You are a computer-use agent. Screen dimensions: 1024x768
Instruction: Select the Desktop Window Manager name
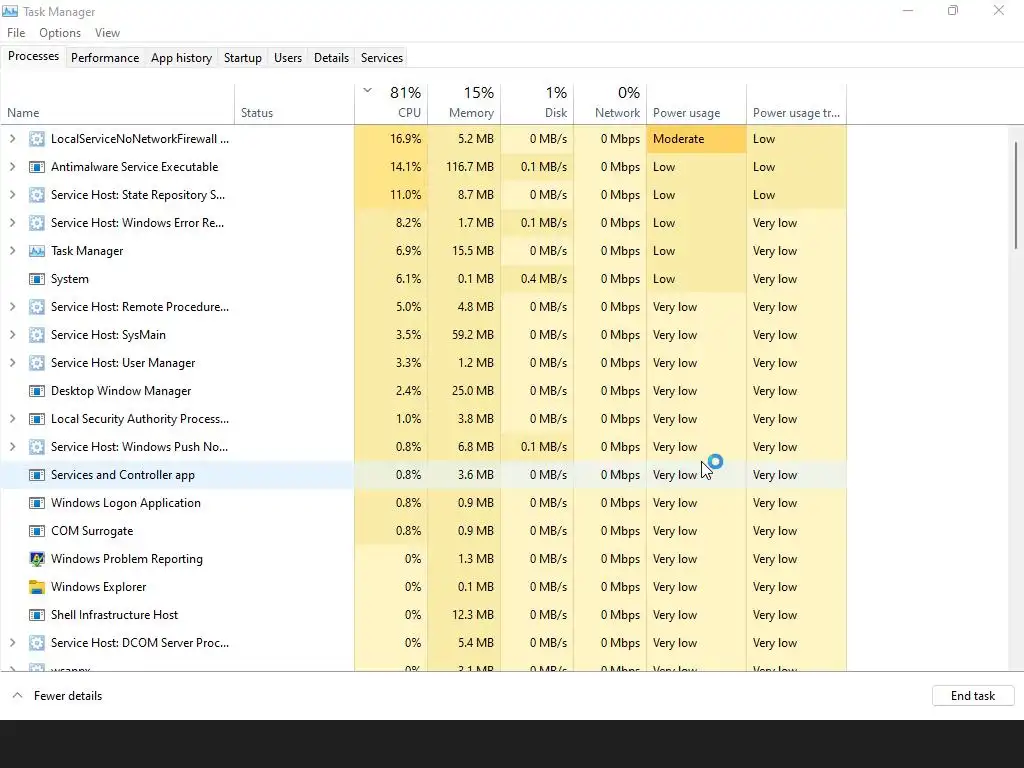point(121,391)
